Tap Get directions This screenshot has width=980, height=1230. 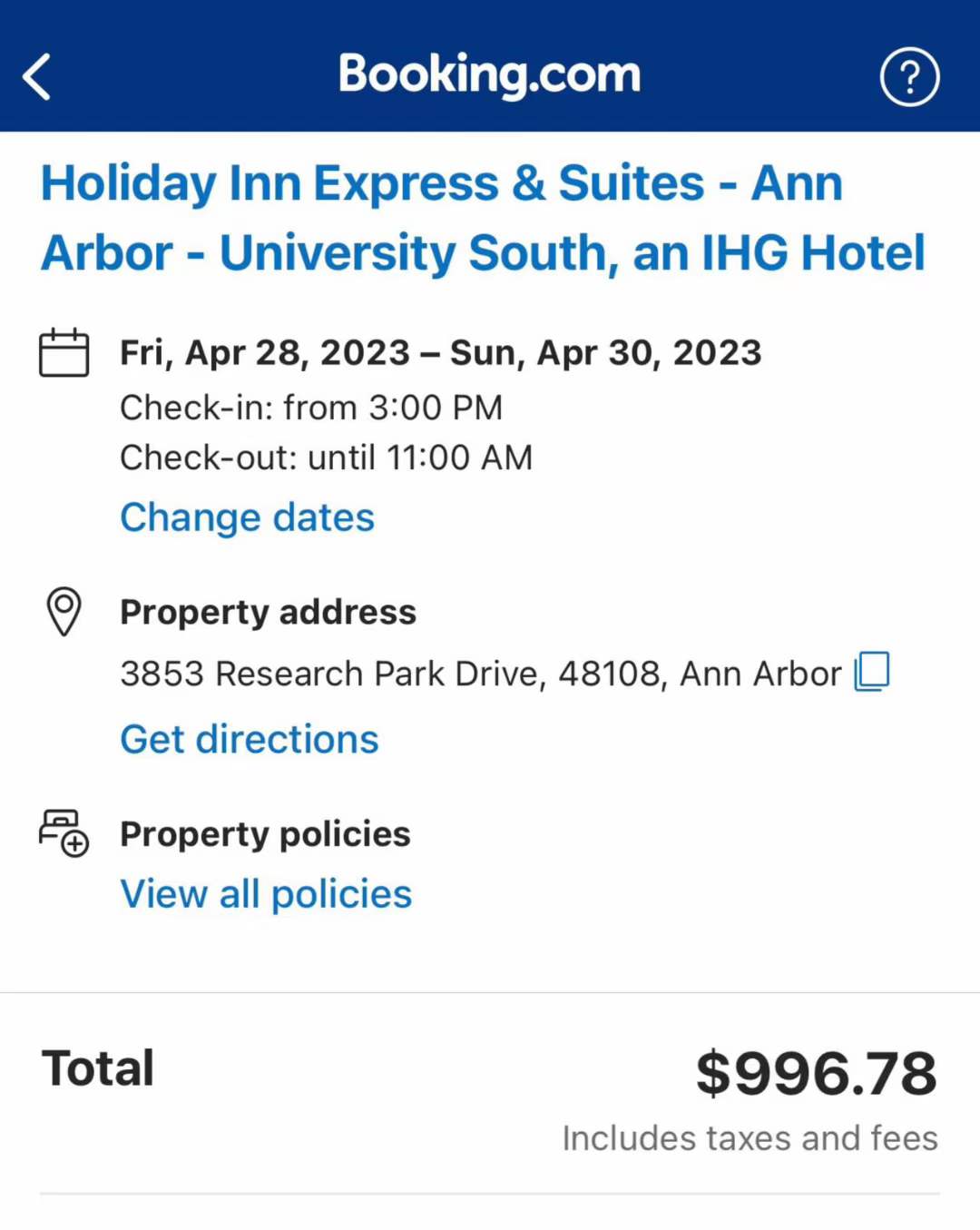(250, 739)
